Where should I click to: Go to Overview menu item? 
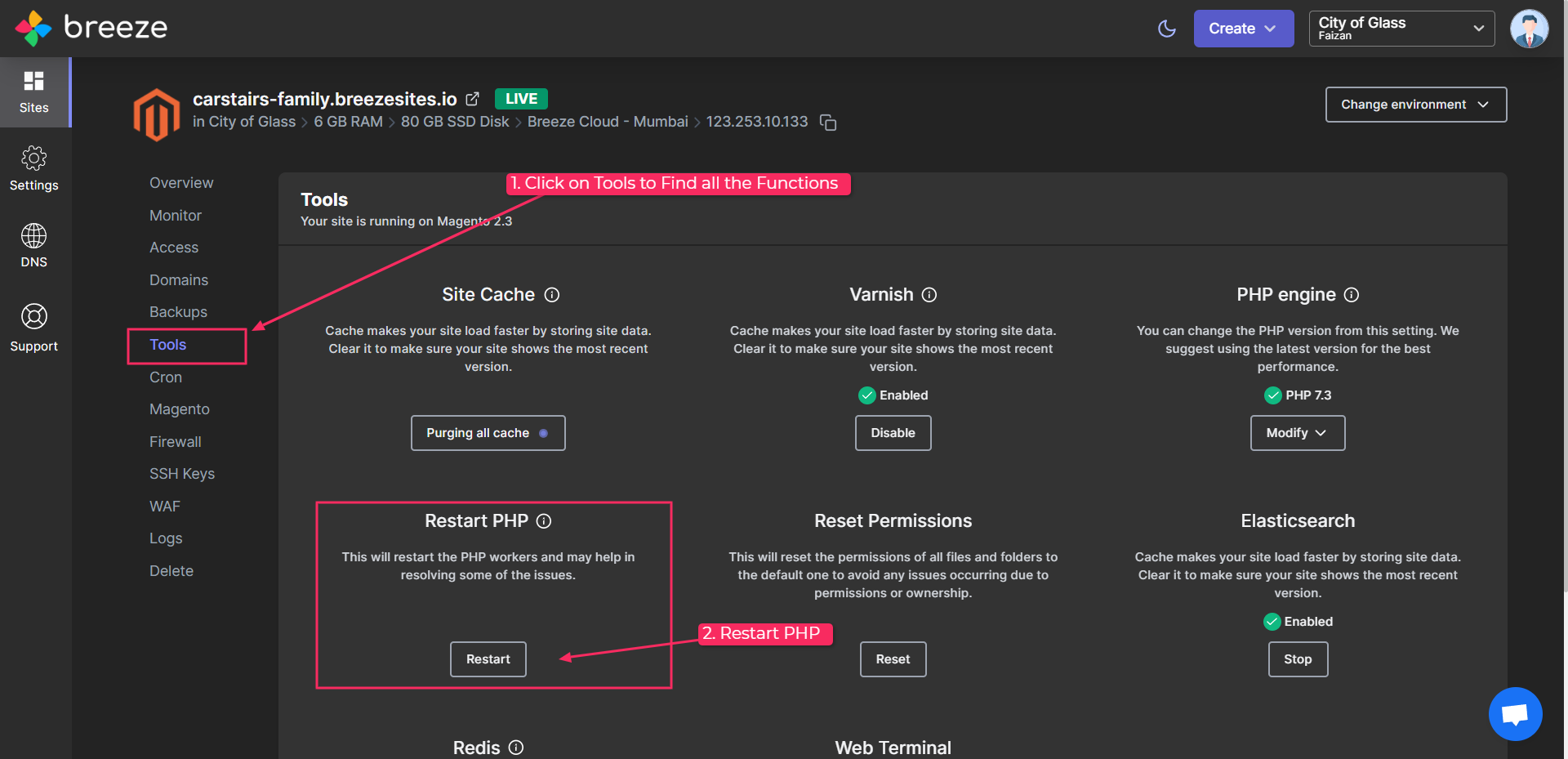tap(181, 183)
